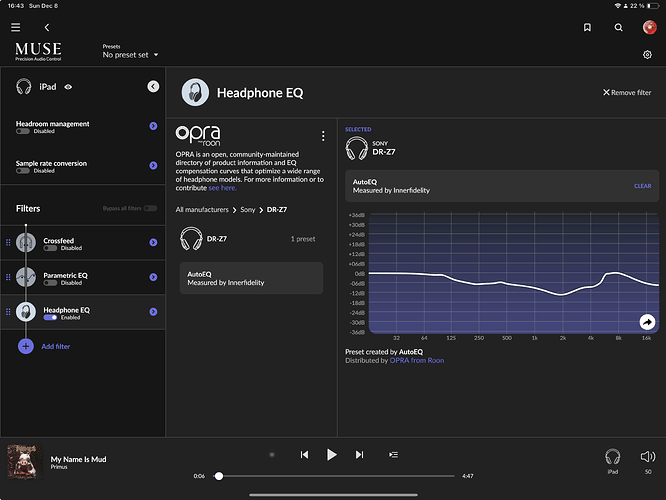Click the My Name Is Mud track title
Image resolution: width=666 pixels, height=500 pixels.
pos(79,459)
